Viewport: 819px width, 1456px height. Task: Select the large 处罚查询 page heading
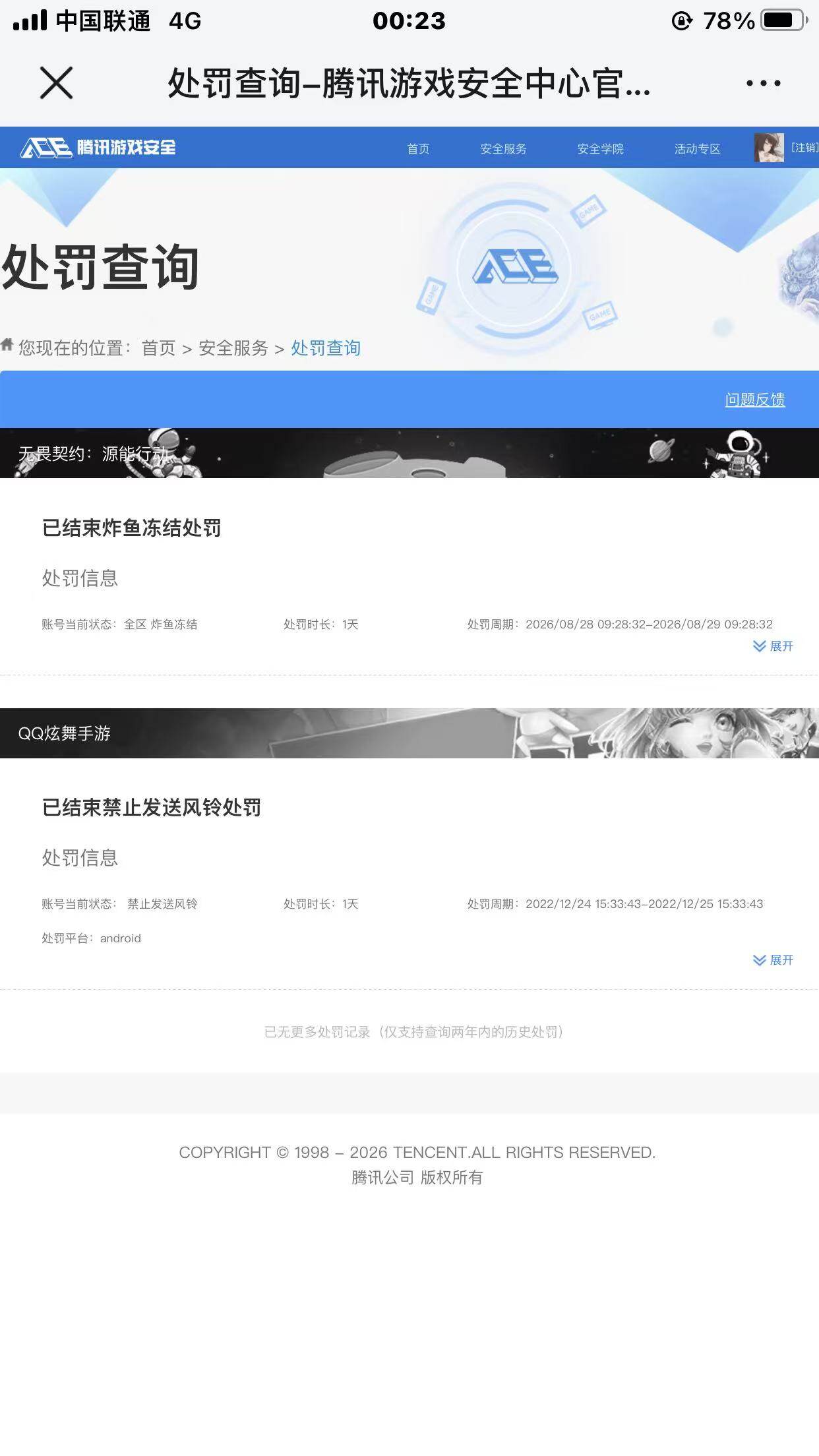[101, 267]
